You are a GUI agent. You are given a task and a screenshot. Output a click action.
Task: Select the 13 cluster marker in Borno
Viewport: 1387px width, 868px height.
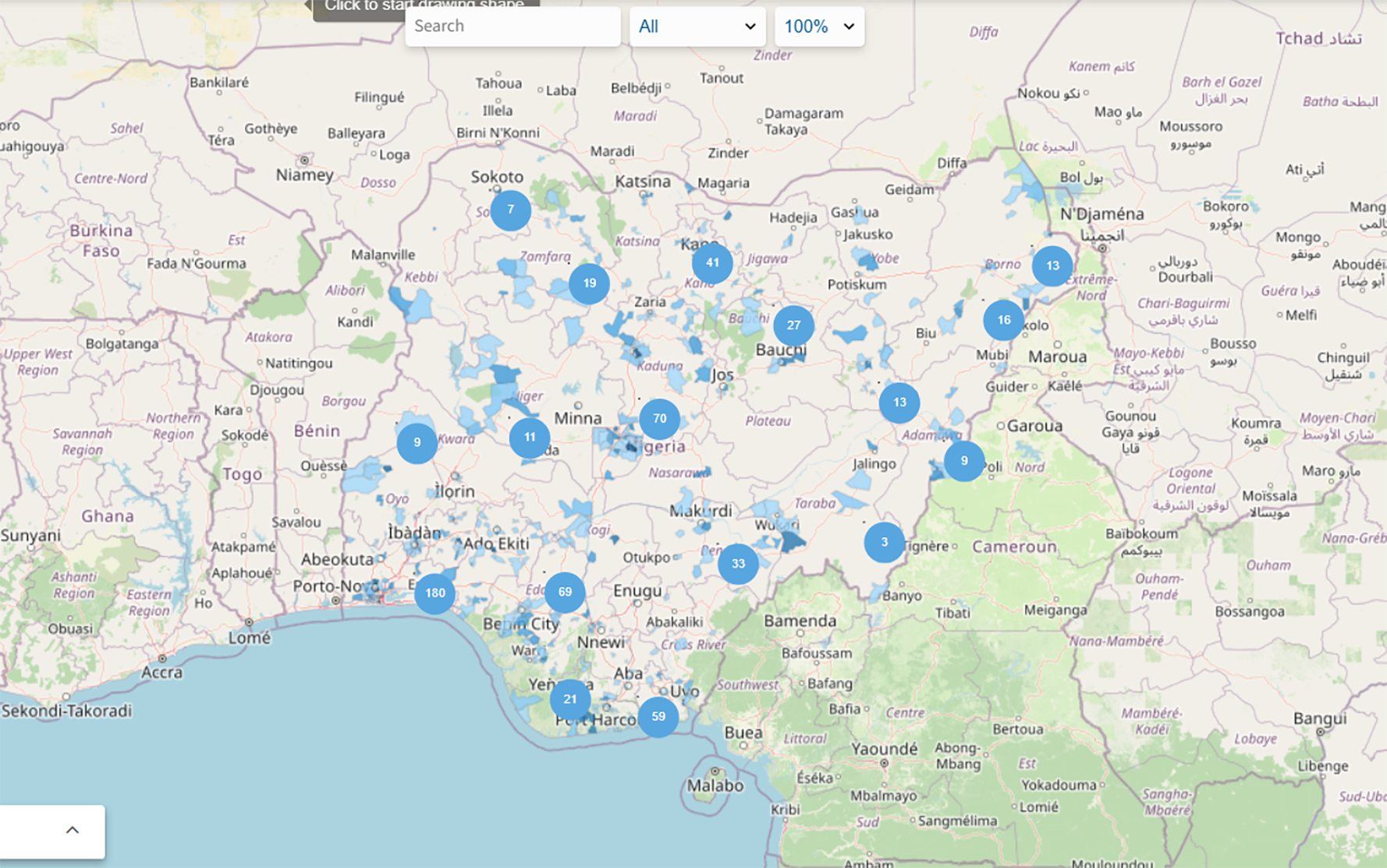pos(1052,266)
